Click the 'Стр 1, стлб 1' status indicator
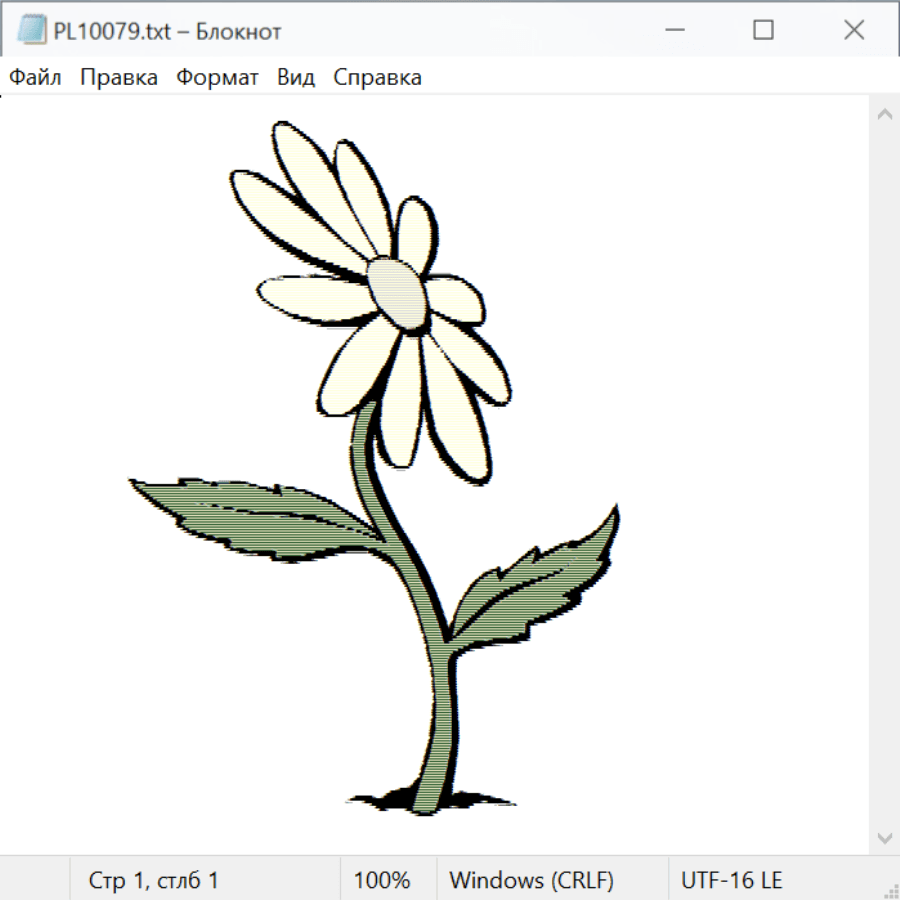The height and width of the screenshot is (900, 900). pyautogui.click(x=154, y=880)
